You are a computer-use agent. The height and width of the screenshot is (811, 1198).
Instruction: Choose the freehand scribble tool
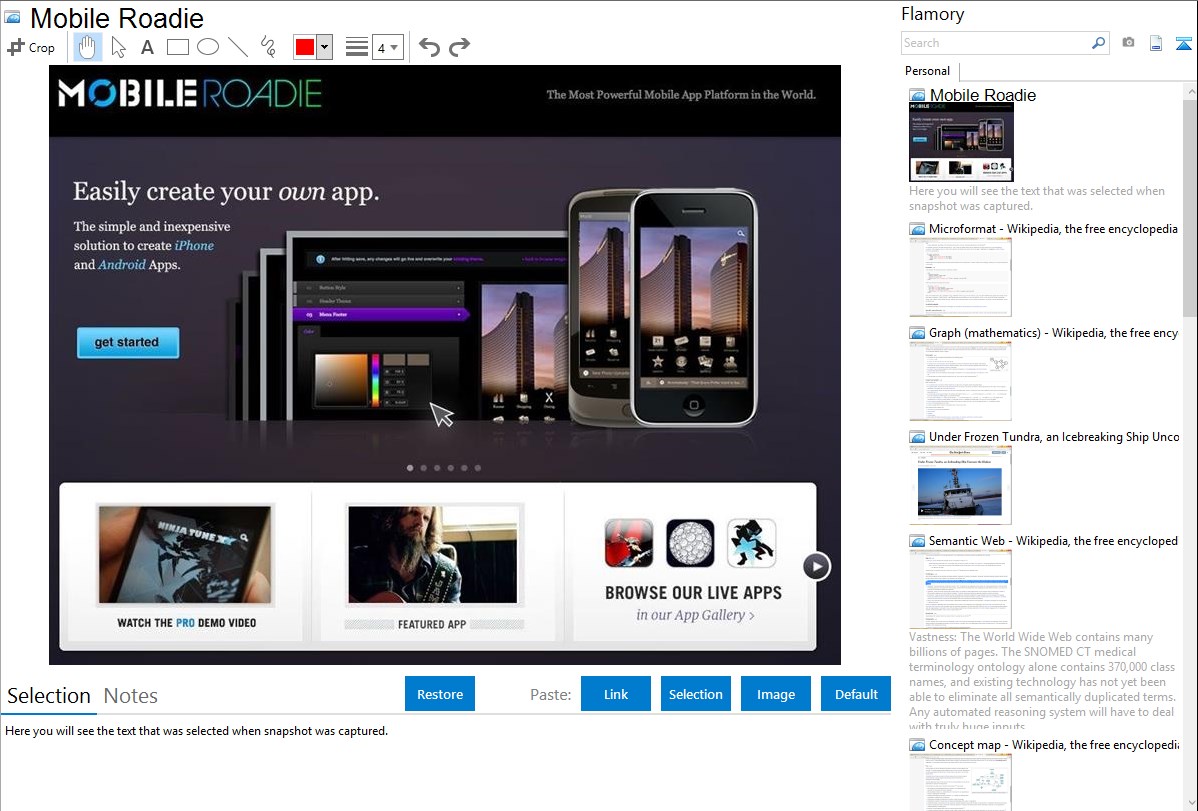coord(268,47)
